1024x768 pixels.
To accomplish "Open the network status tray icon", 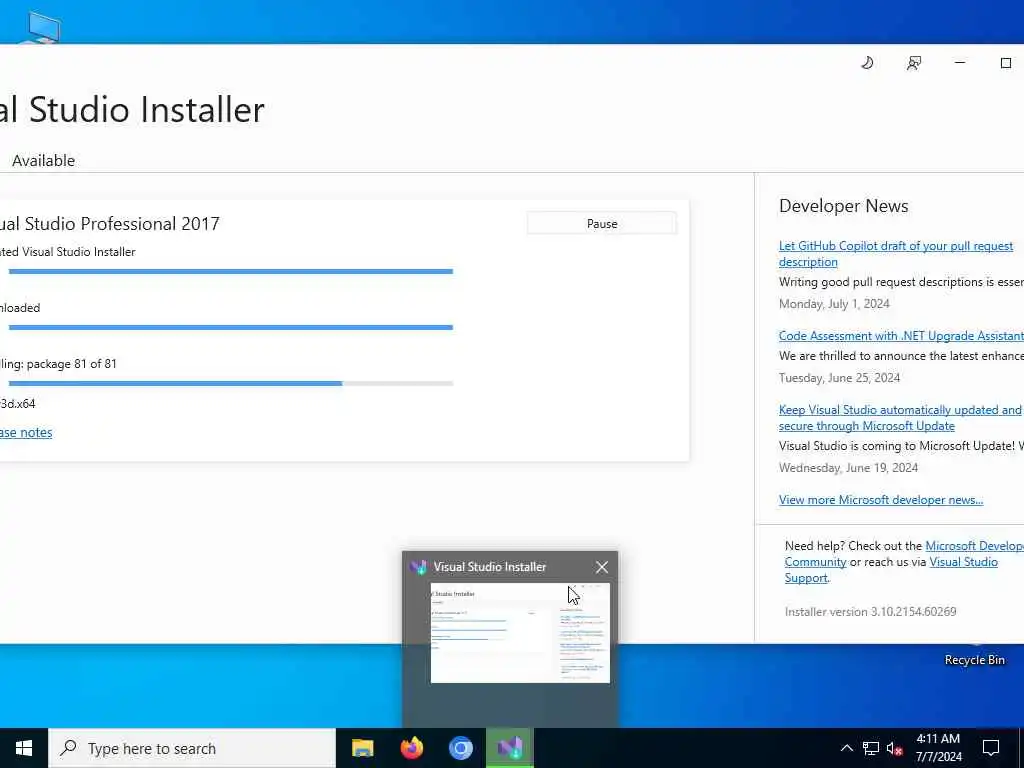I will (871, 748).
